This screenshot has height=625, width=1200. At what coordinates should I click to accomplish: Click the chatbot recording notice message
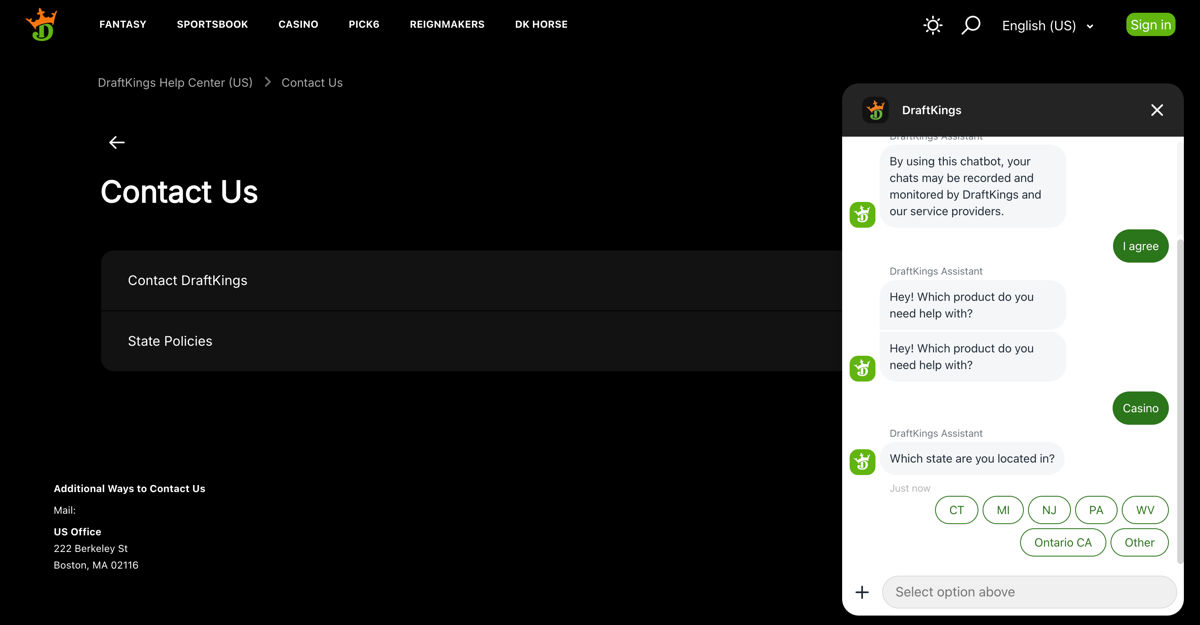tap(972, 186)
